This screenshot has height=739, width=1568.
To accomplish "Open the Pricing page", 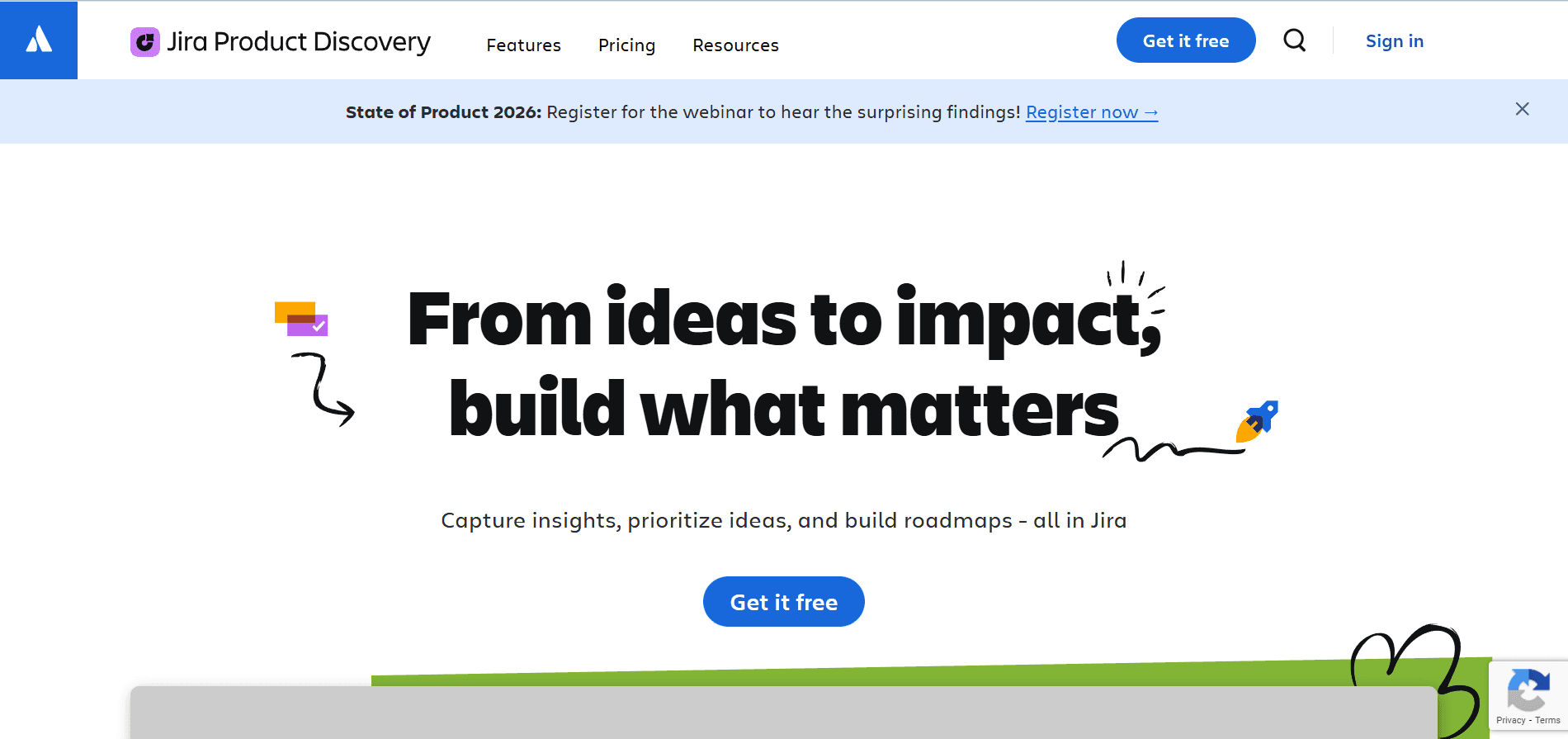I will (626, 45).
